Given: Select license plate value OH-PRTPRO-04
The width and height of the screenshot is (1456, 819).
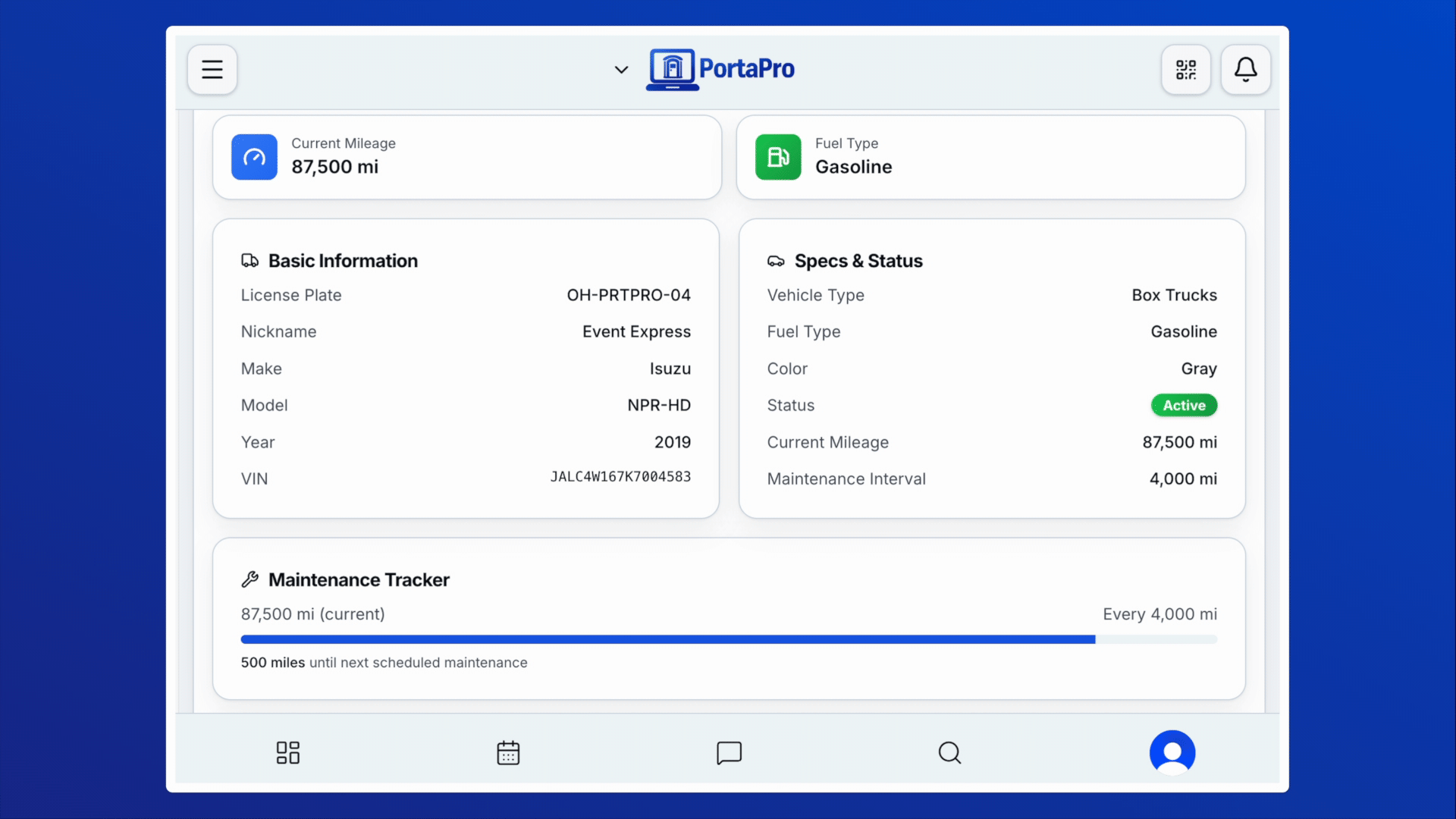Looking at the screenshot, I should tap(629, 295).
